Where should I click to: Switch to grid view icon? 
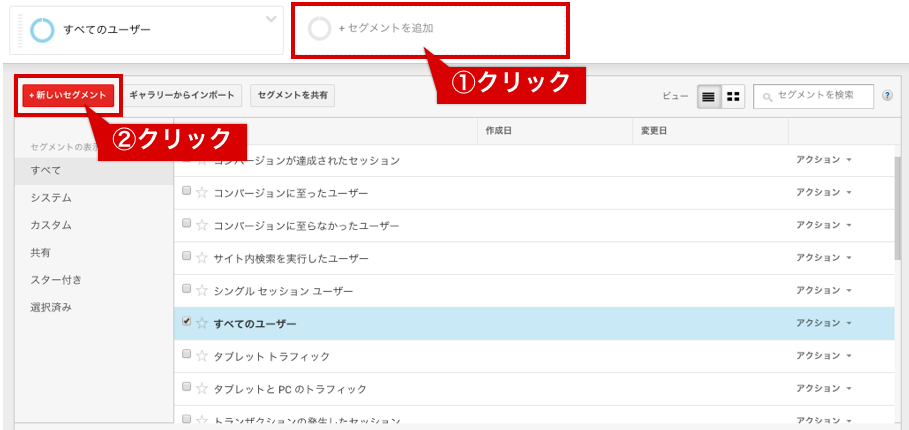tap(734, 96)
